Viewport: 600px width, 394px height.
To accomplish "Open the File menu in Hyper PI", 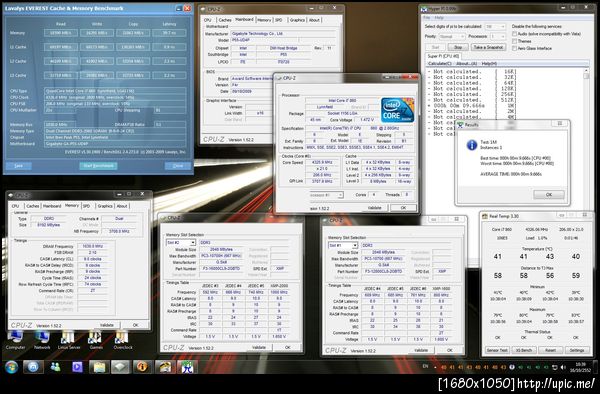I will pyautogui.click(x=427, y=18).
